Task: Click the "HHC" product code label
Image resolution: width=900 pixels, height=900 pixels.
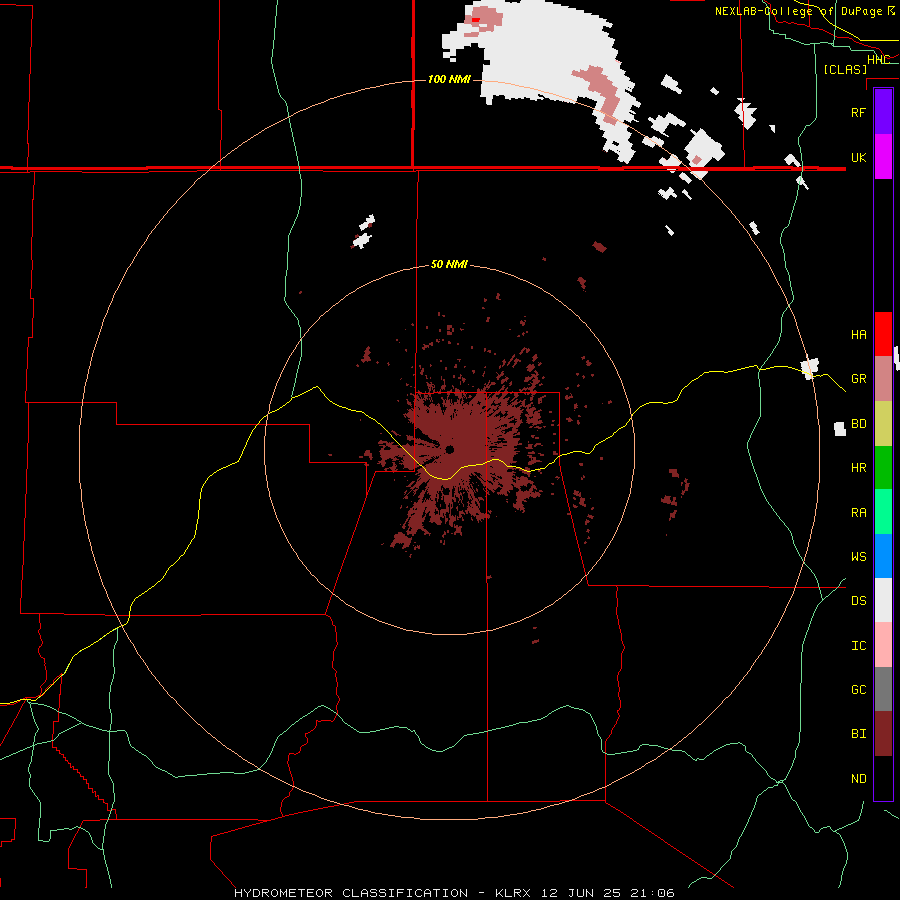Action: [x=878, y=60]
